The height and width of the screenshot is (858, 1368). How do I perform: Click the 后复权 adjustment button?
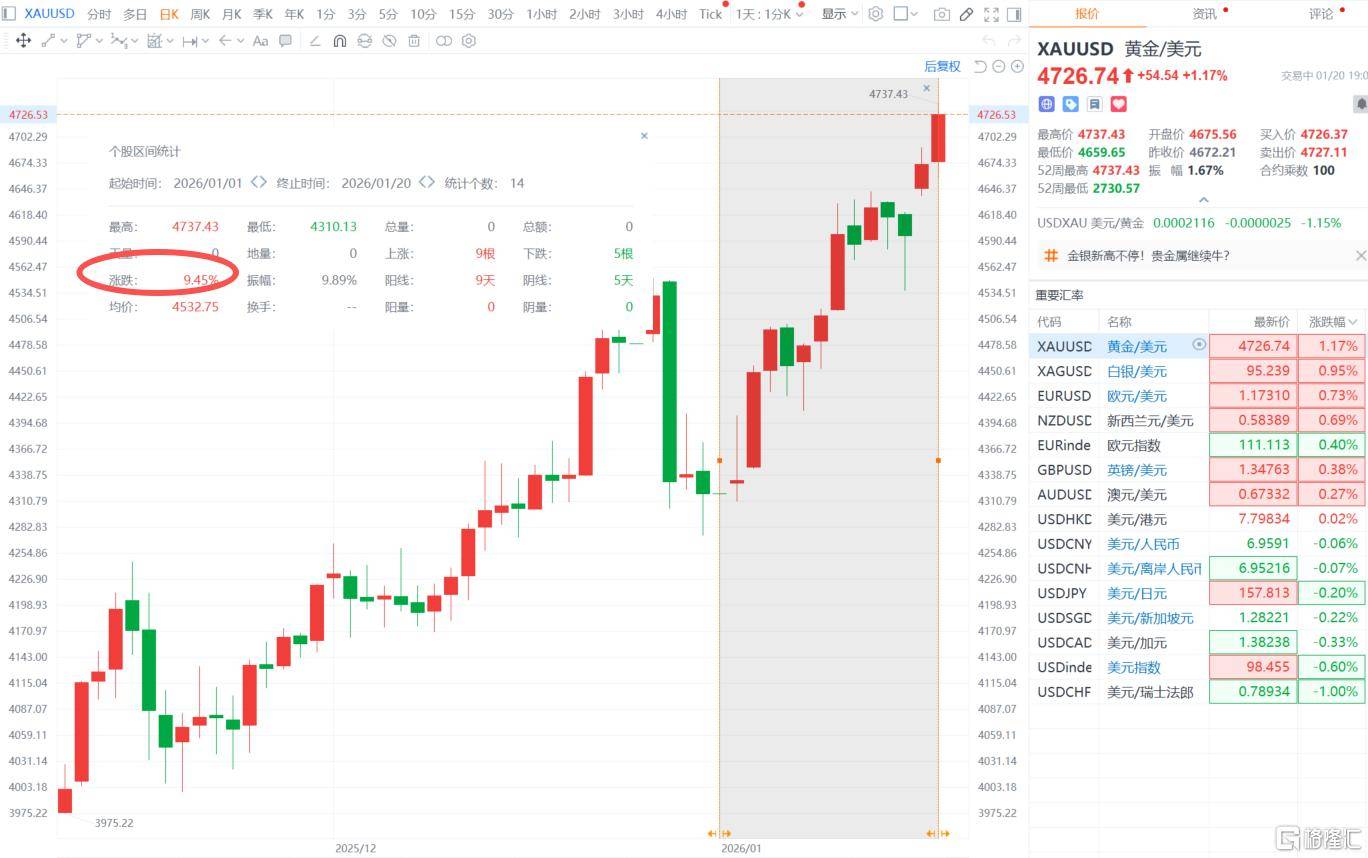(x=942, y=66)
